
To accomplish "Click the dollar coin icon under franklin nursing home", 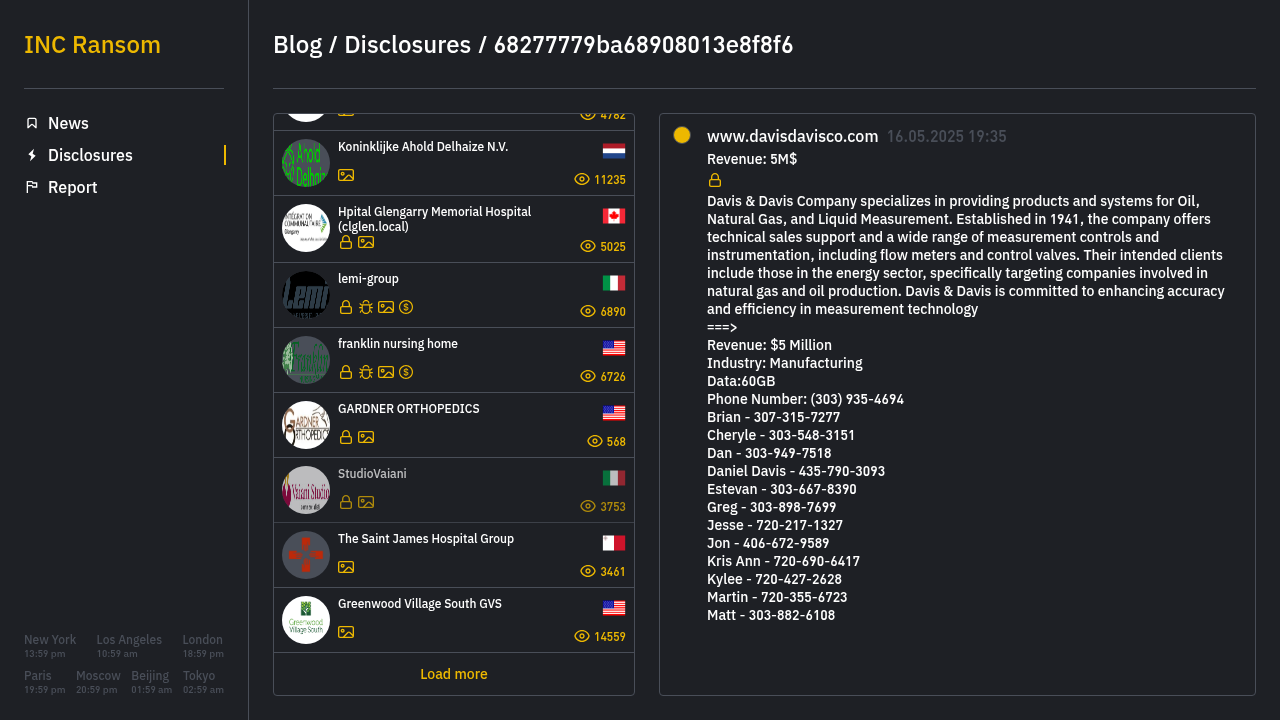I will point(406,372).
